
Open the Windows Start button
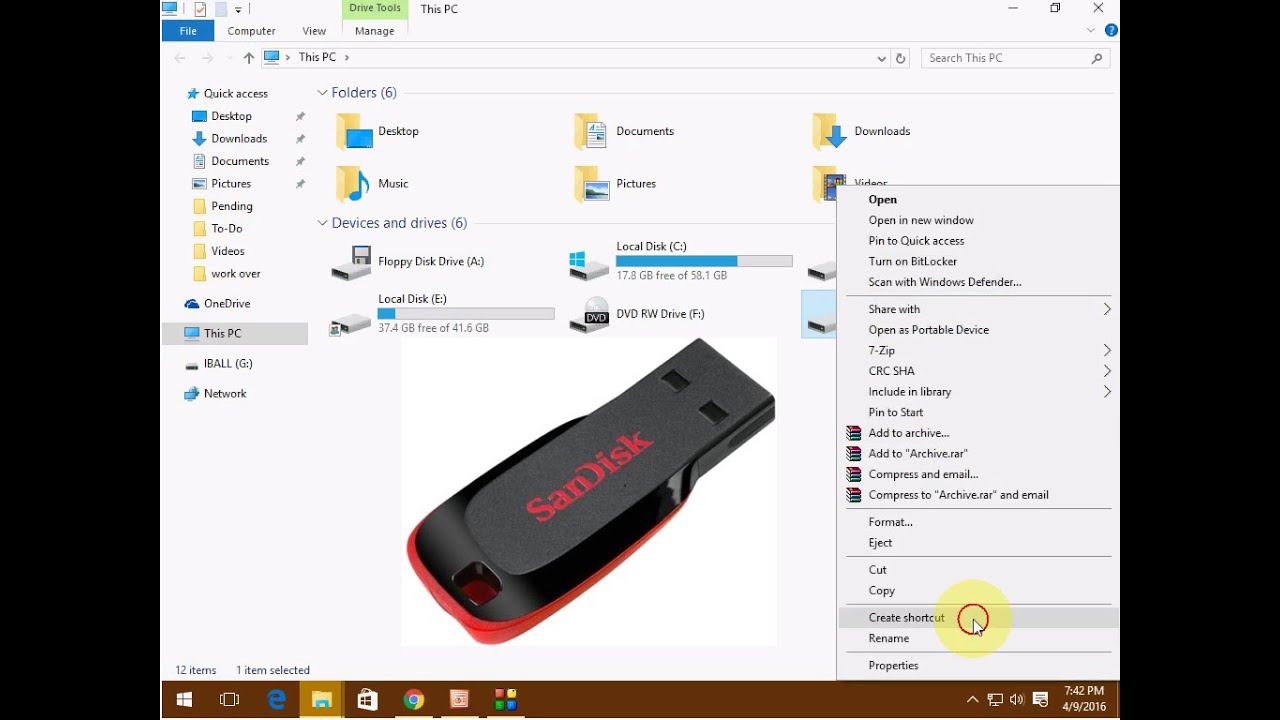click(184, 700)
